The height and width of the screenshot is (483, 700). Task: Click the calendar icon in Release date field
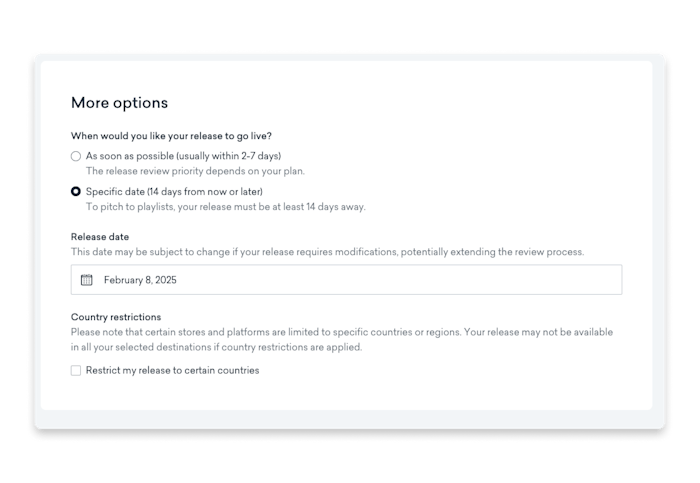click(87, 280)
